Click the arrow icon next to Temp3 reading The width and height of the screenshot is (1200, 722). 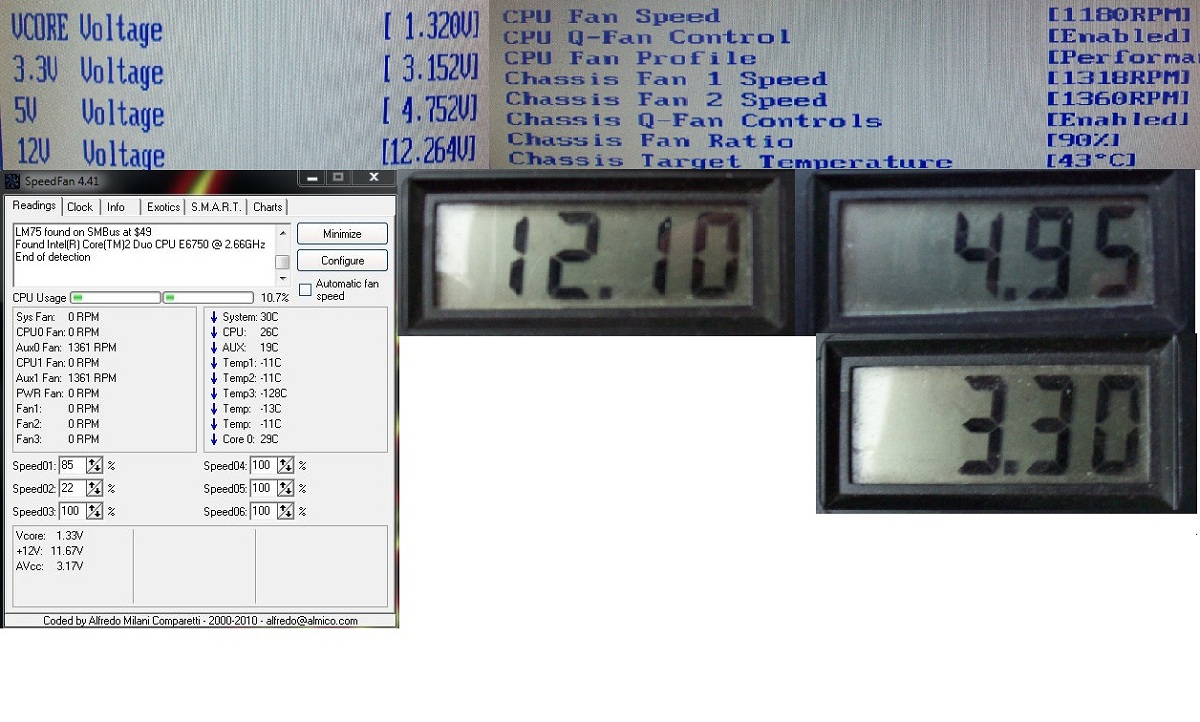[214, 393]
